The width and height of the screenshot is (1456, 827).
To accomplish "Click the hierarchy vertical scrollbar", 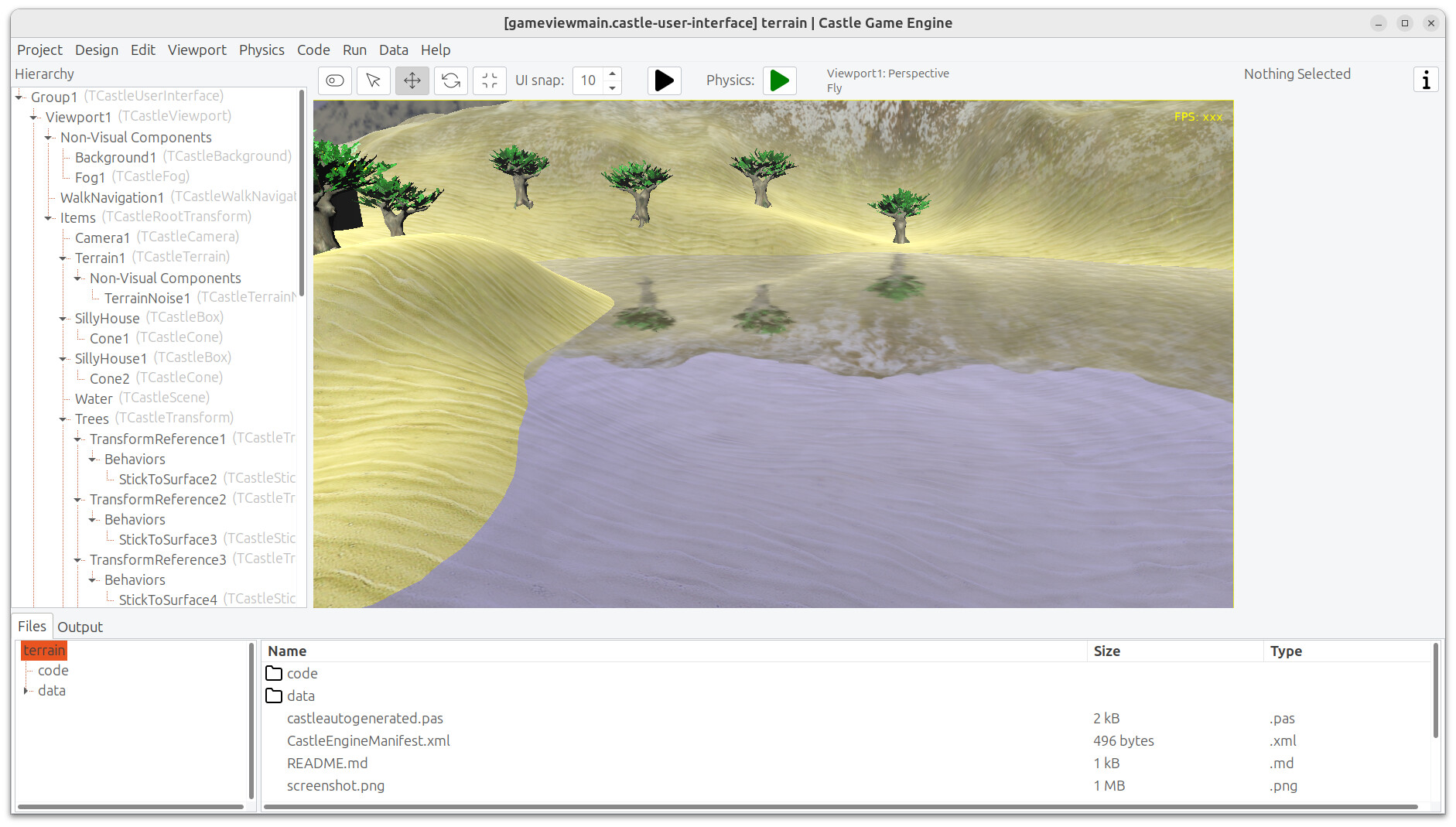I will [302, 193].
